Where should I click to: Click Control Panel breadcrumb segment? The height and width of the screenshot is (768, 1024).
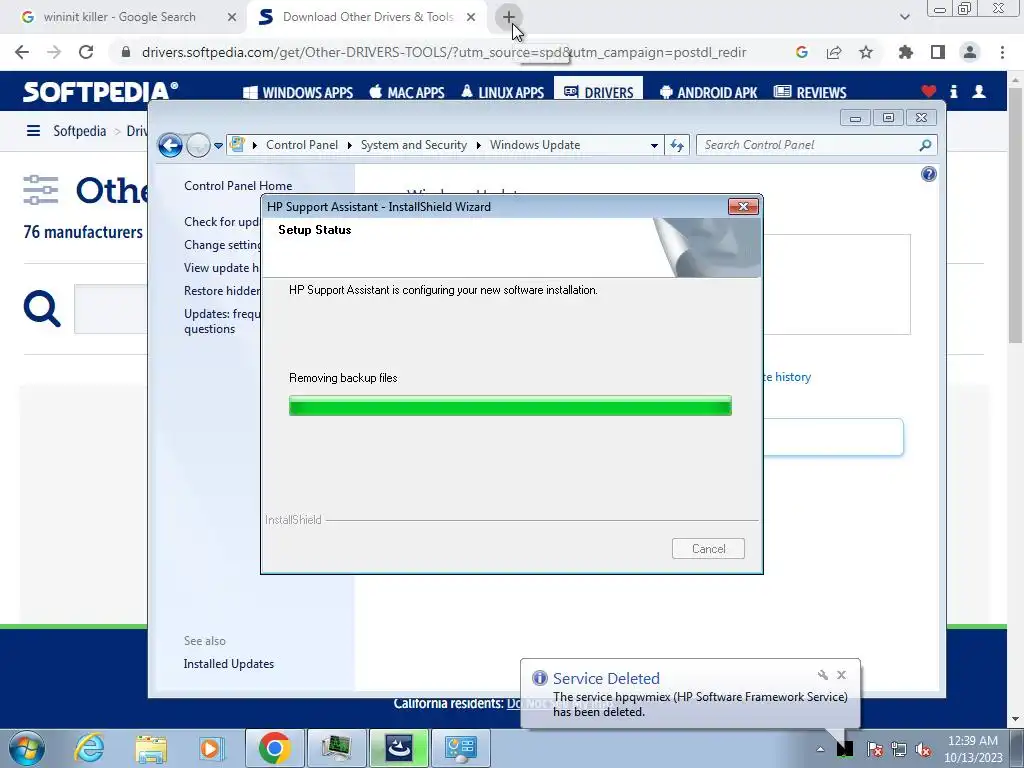302,145
